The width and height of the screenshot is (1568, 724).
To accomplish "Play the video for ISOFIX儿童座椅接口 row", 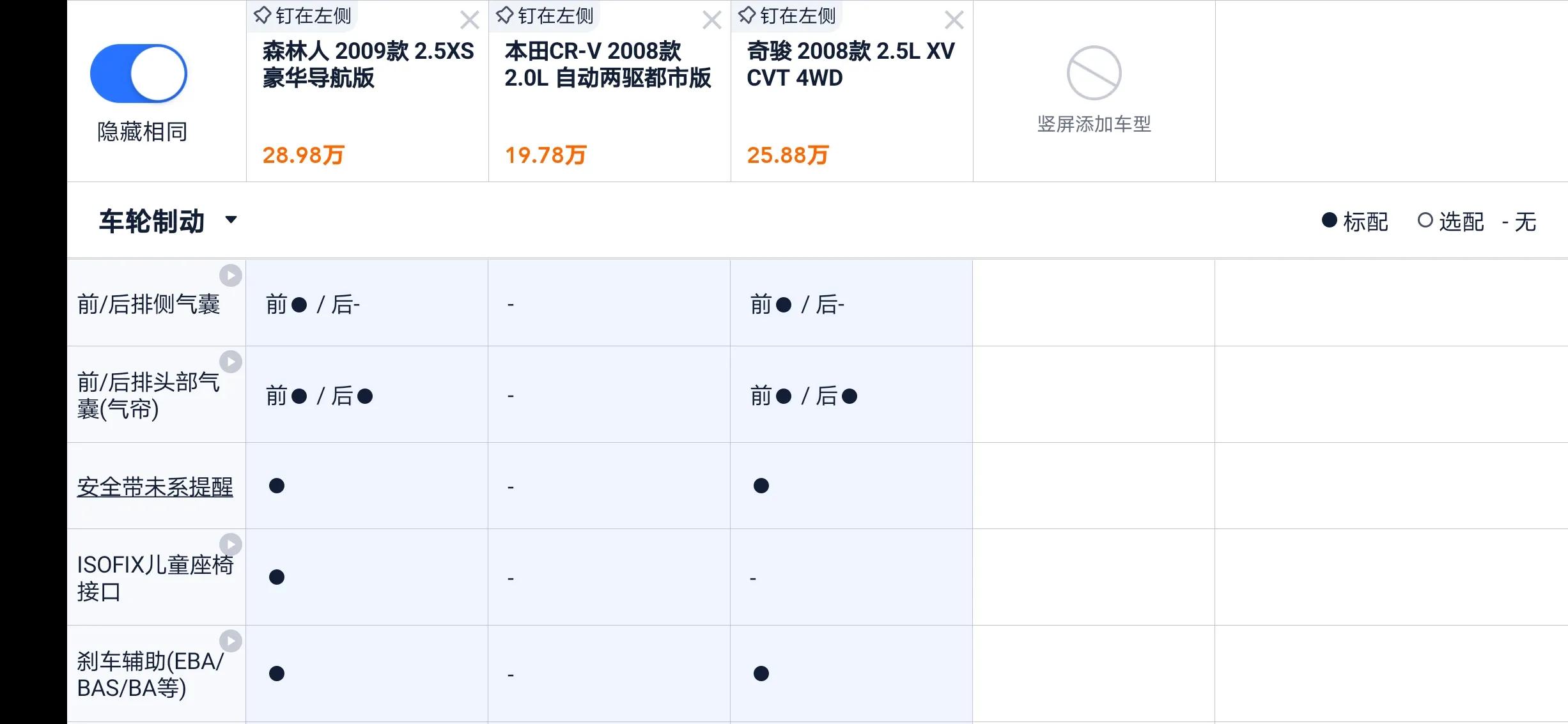I will click(x=231, y=544).
